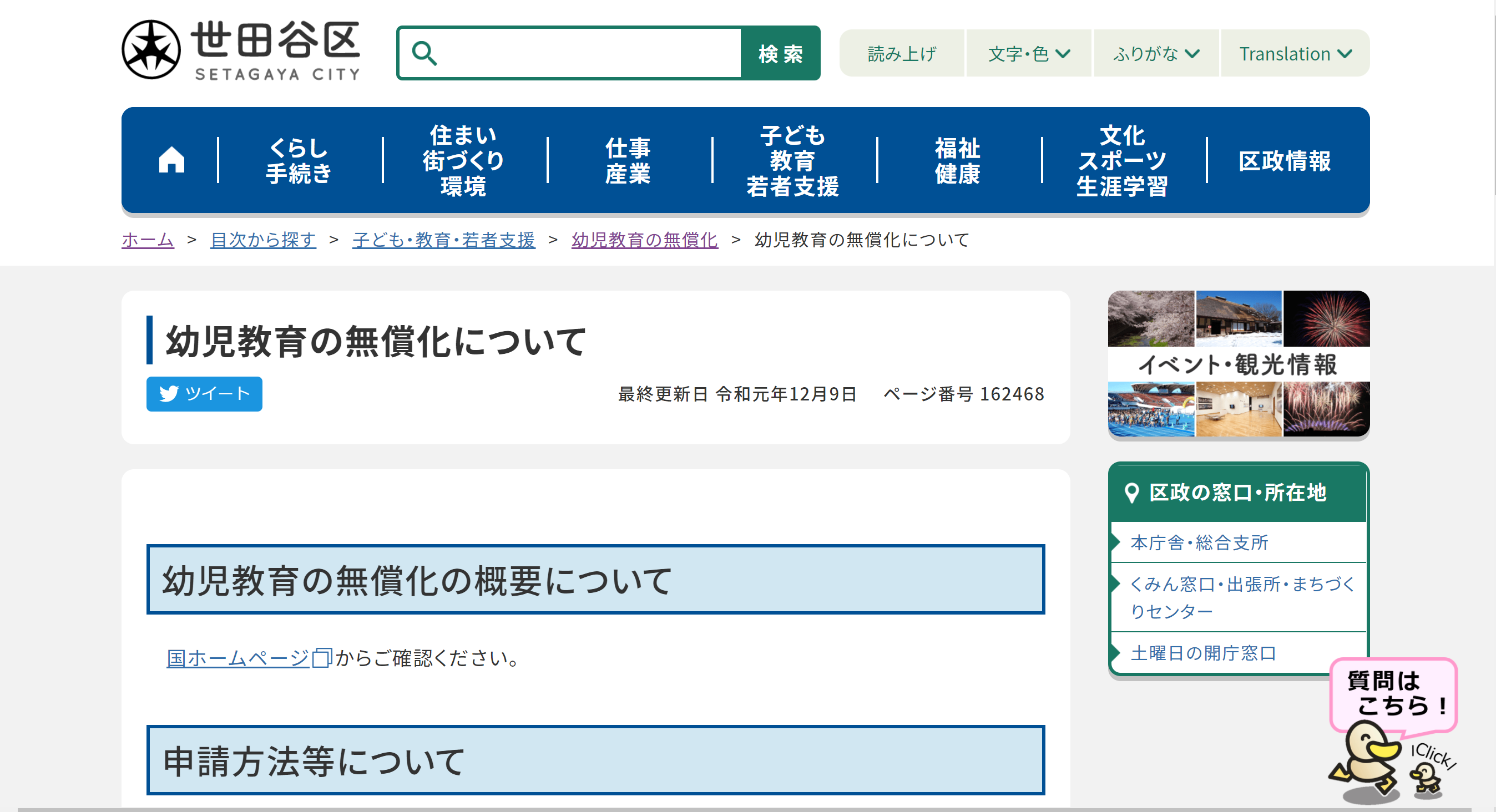Open くみん窓口・出張所・まちづくりセンター link
Image resolution: width=1496 pixels, height=812 pixels.
point(1242,597)
